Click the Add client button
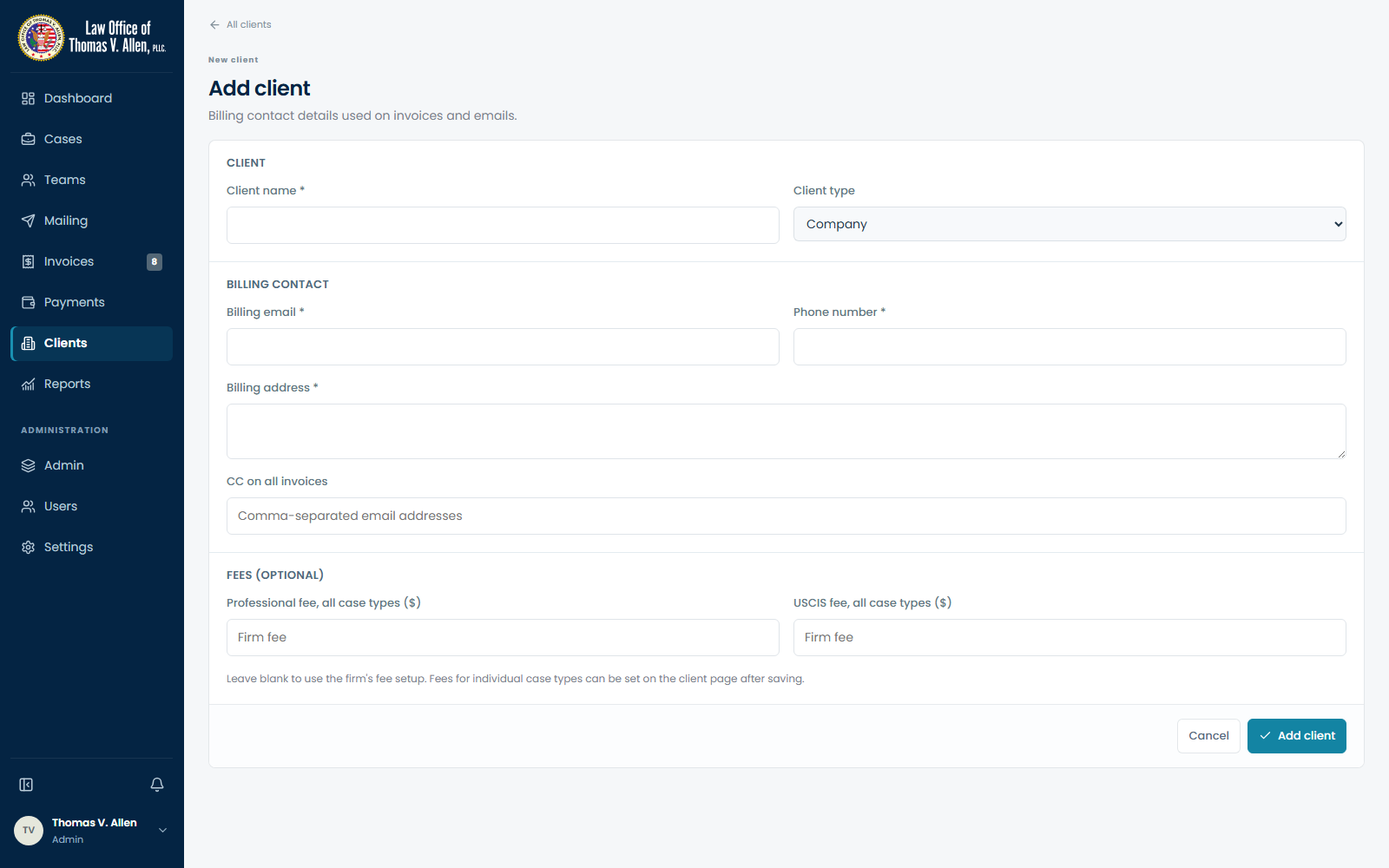Viewport: 1389px width, 868px height. click(x=1297, y=736)
